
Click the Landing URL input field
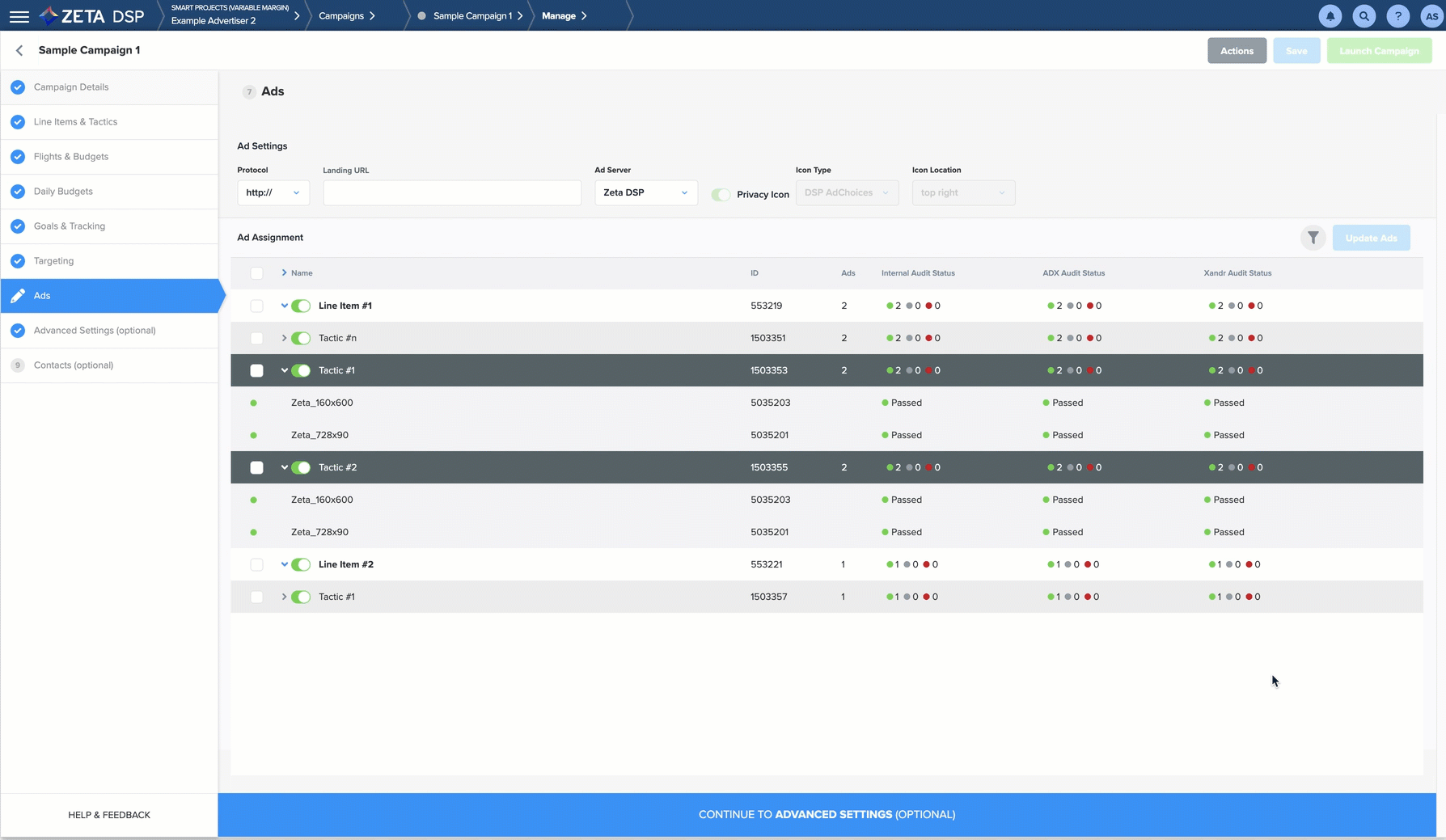click(451, 193)
